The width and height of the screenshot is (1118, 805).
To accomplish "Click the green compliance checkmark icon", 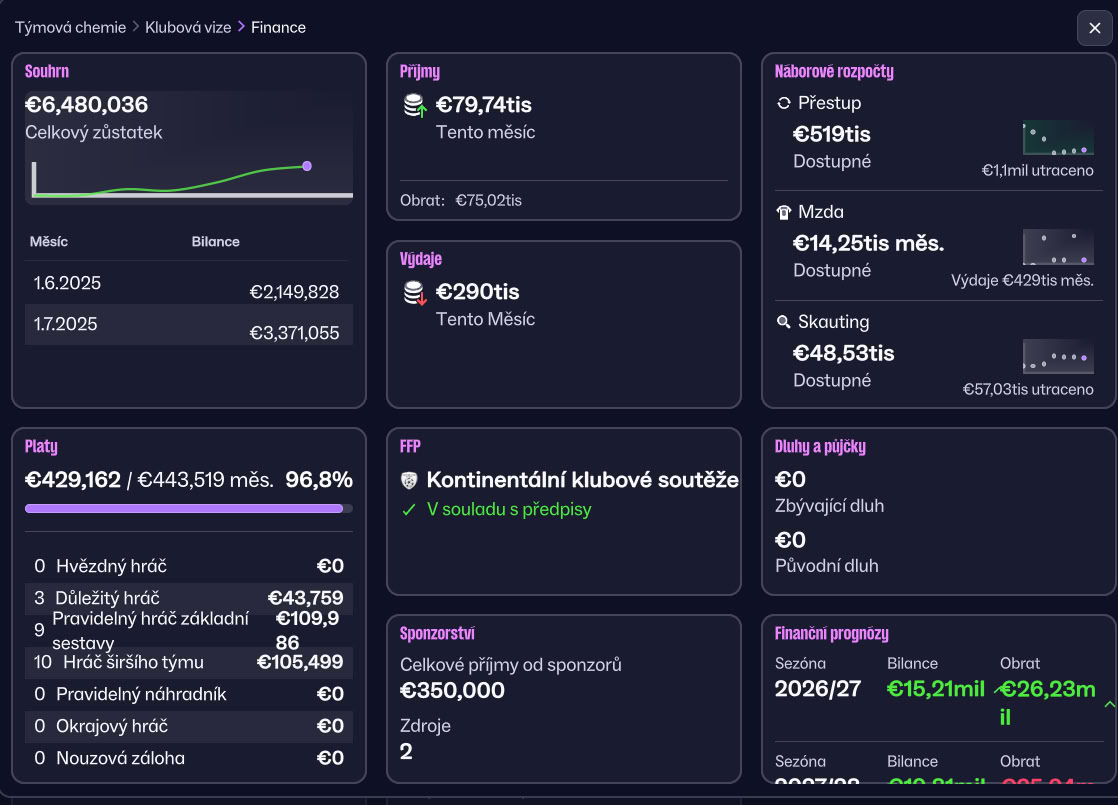I will [x=409, y=510].
